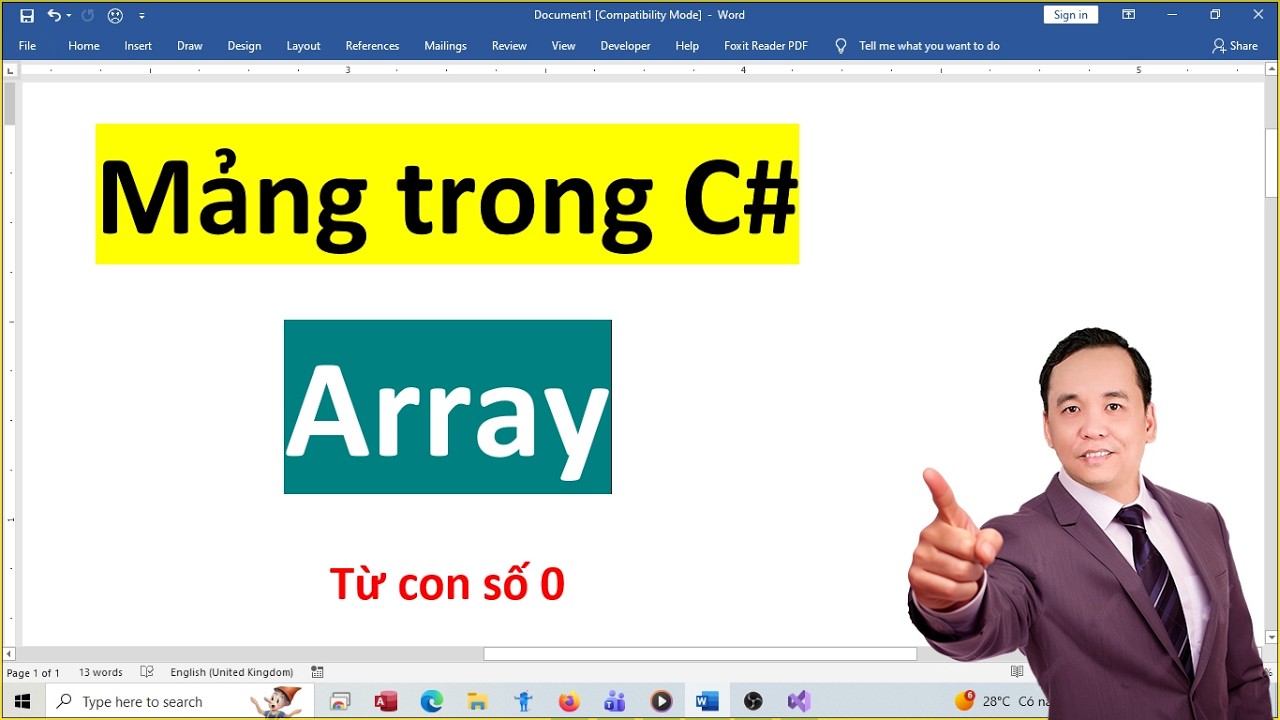Click the Tell me lightbulb icon

point(840,46)
